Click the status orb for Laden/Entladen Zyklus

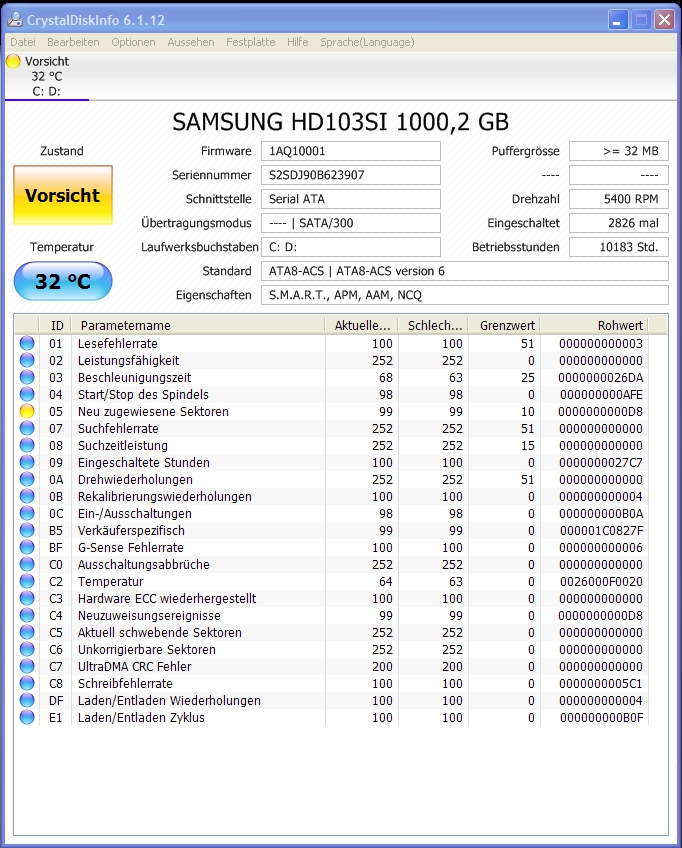coord(27,718)
